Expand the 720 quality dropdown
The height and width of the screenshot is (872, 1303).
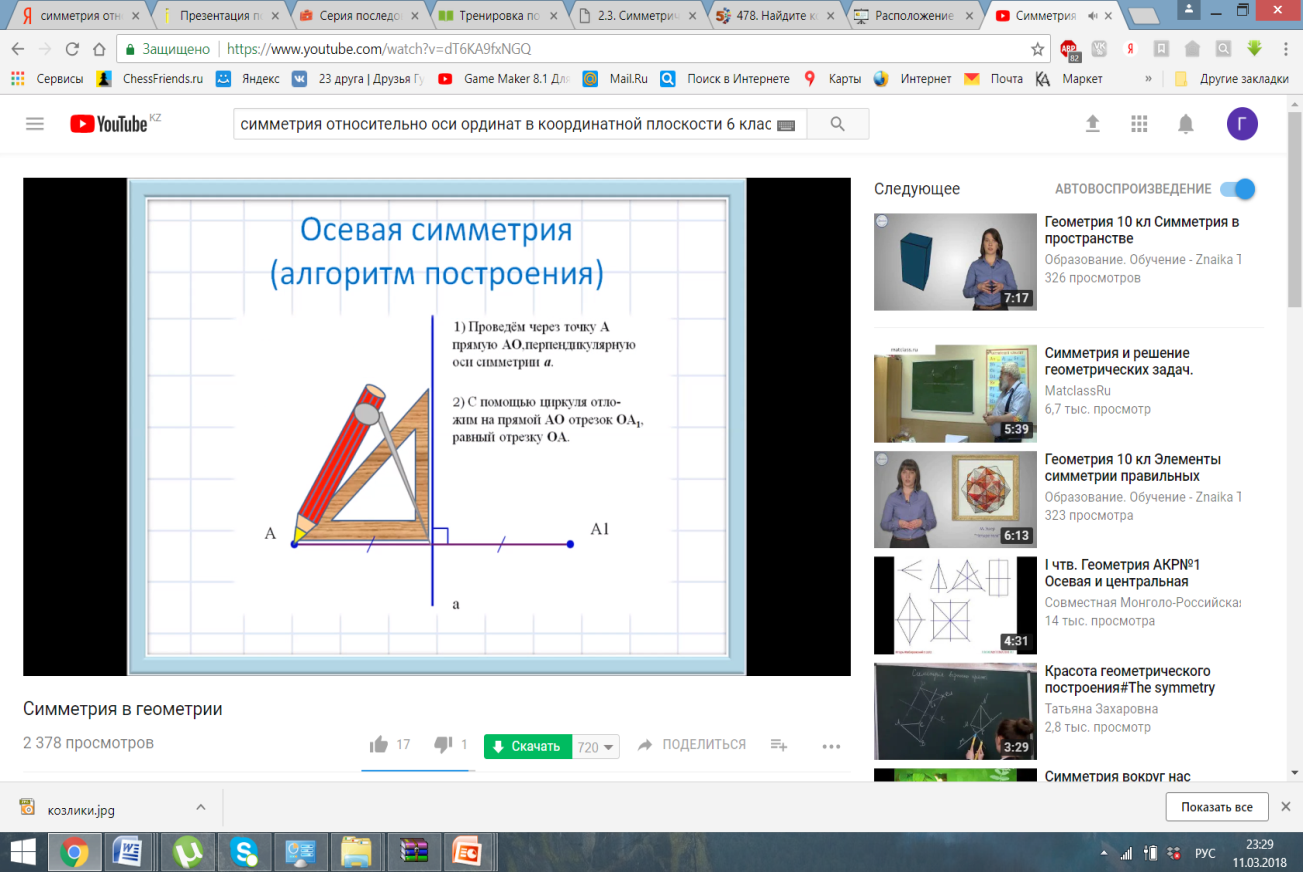[x=597, y=747]
